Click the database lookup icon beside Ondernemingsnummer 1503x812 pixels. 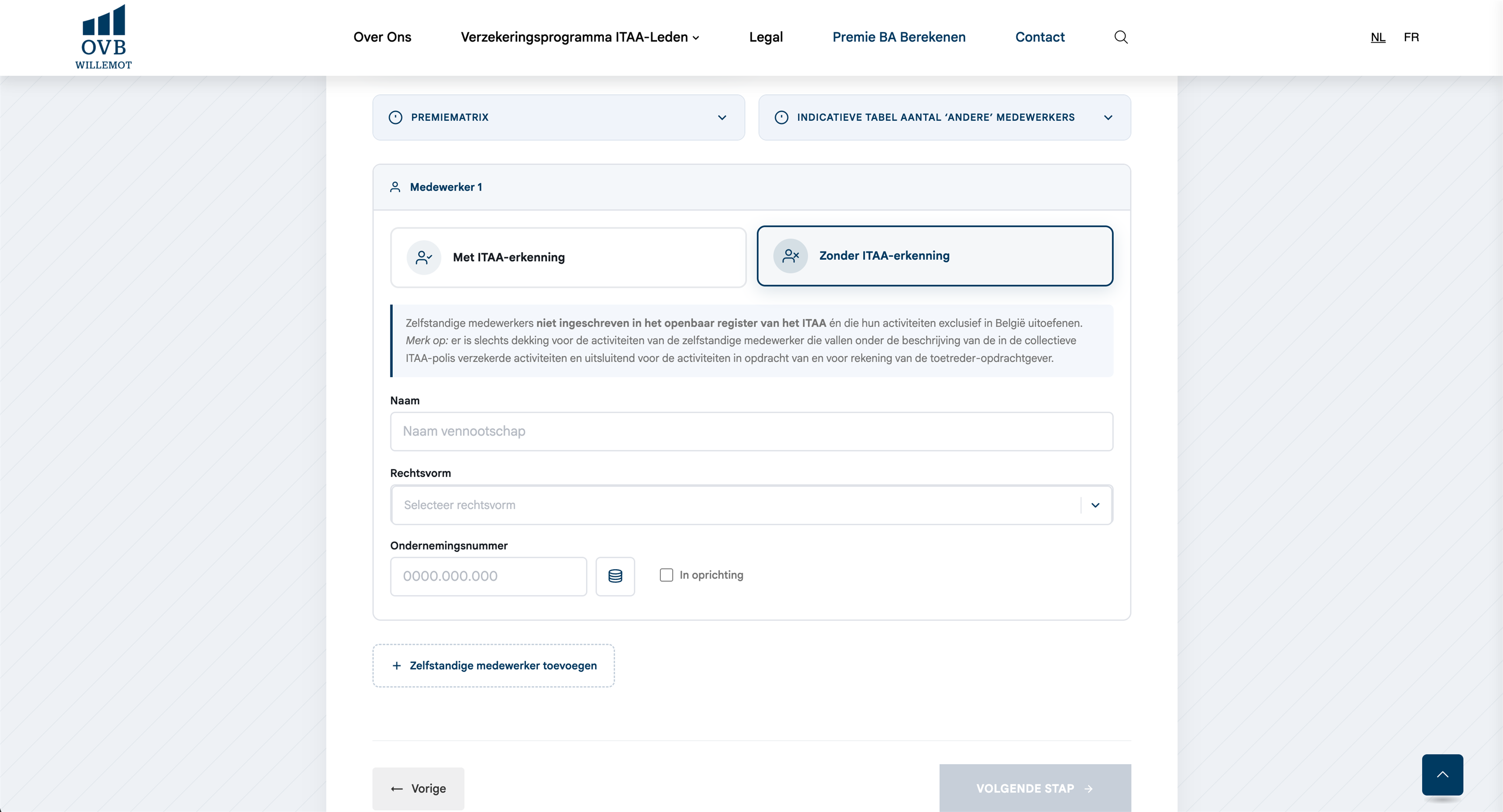click(615, 576)
